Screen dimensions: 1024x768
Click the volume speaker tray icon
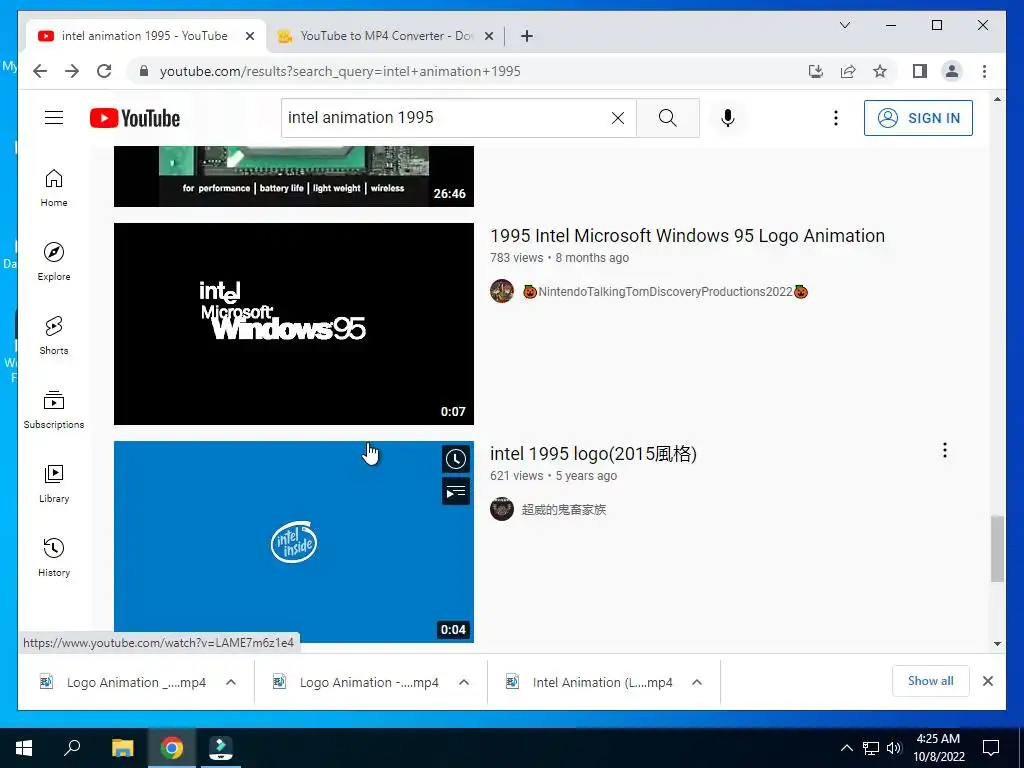pyautogui.click(x=894, y=748)
